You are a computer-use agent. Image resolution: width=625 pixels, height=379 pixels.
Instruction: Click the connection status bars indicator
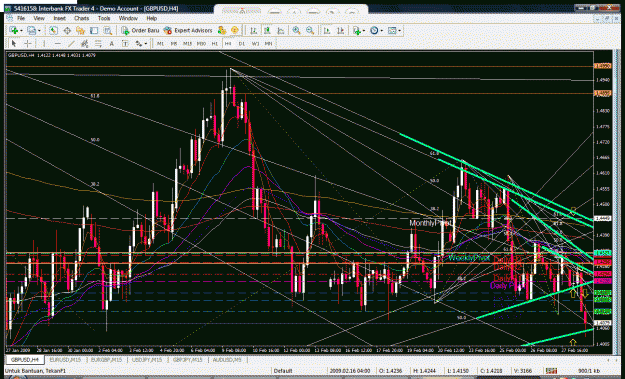(x=551, y=371)
